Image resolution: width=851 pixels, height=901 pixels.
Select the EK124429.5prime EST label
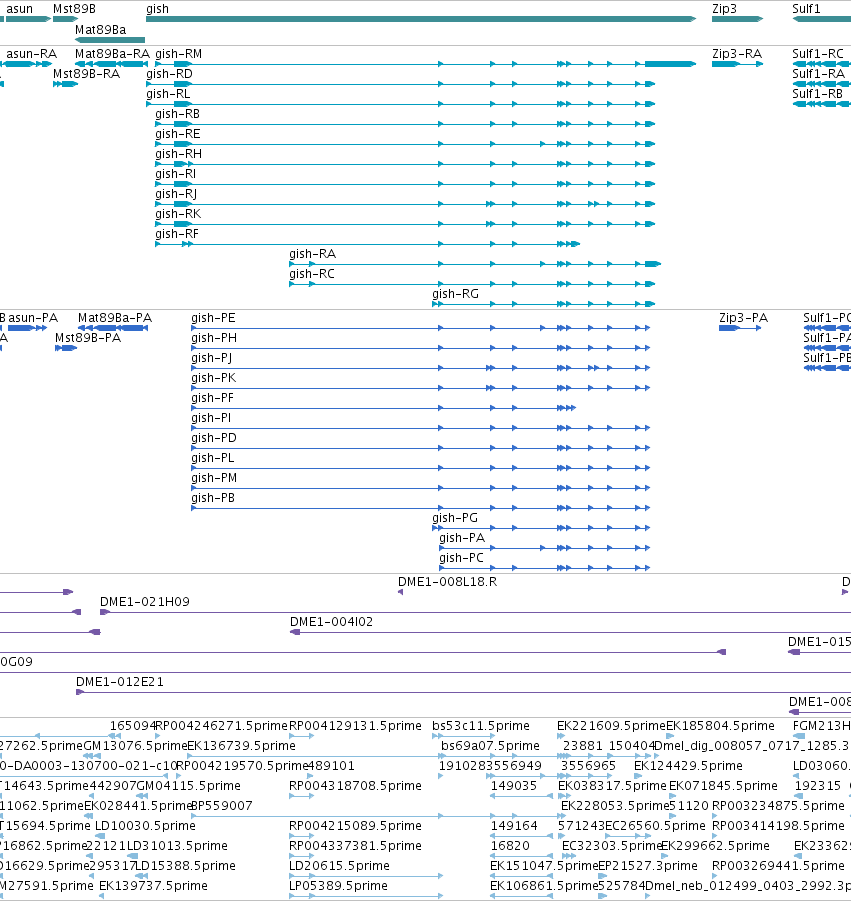(688, 766)
